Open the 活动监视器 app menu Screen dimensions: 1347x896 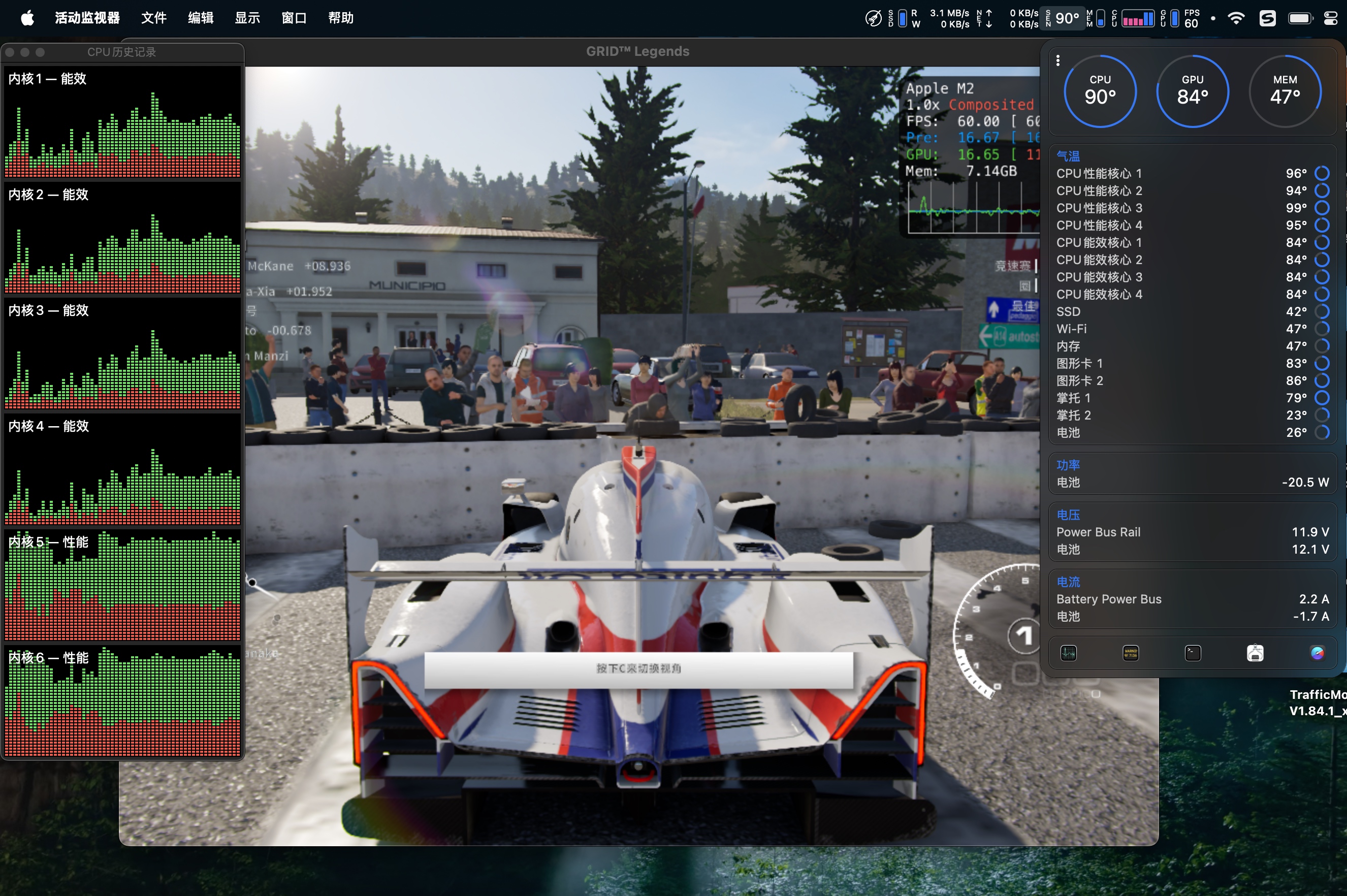click(87, 18)
